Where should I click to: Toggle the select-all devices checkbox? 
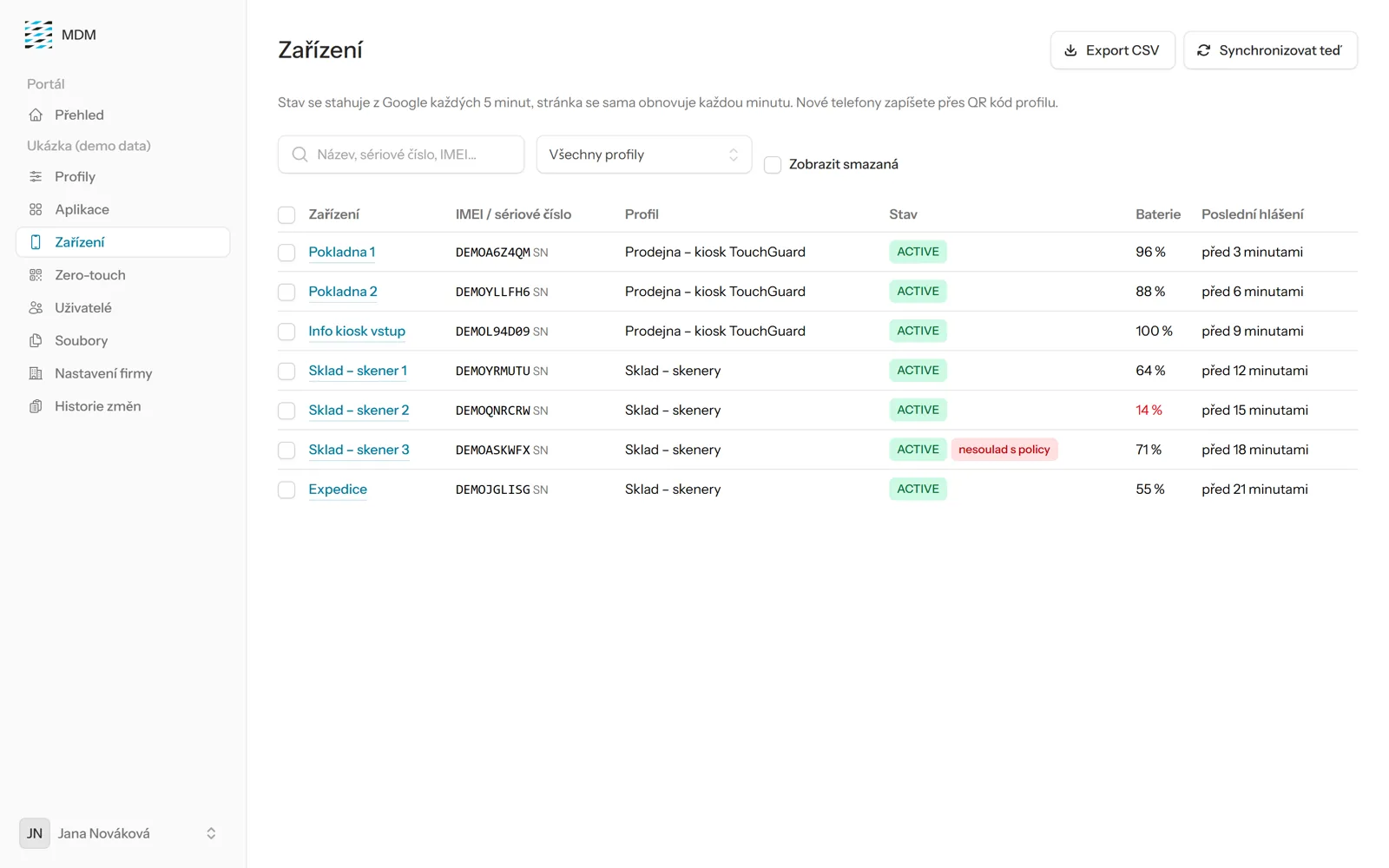click(286, 215)
